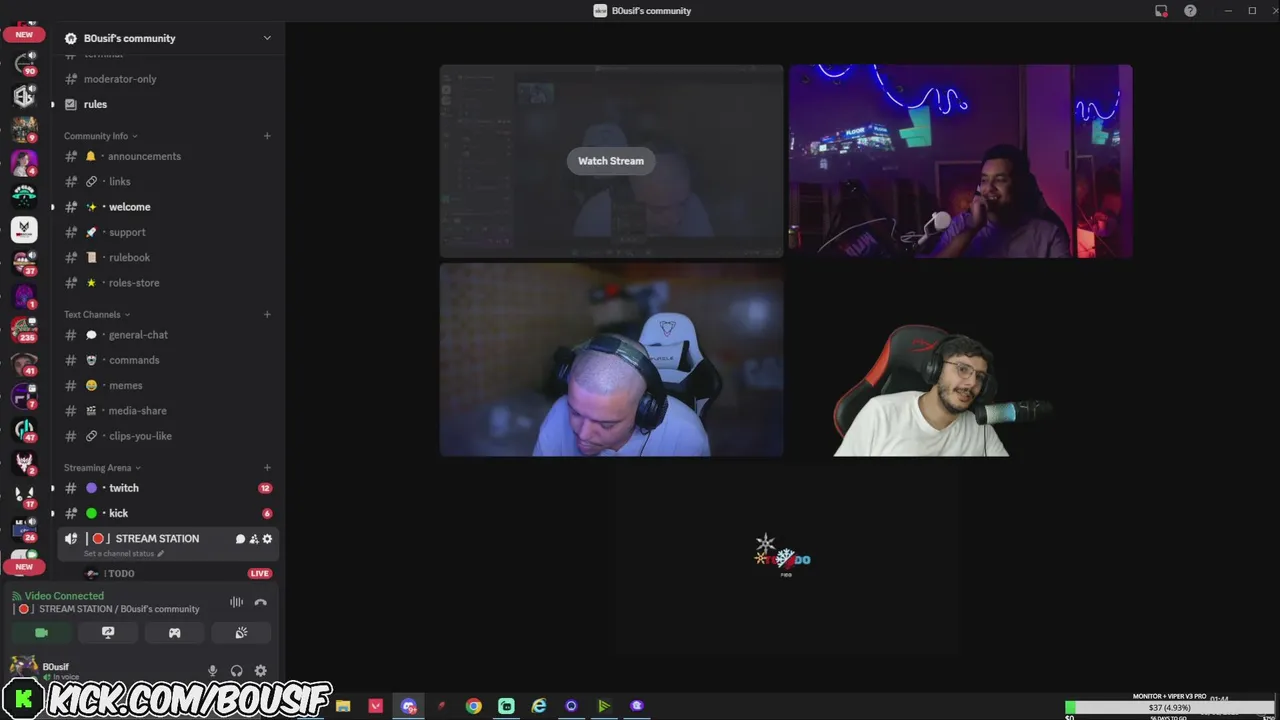Collapse the Text Channels category
Viewport: 1280px width, 720px height.
tap(97, 314)
